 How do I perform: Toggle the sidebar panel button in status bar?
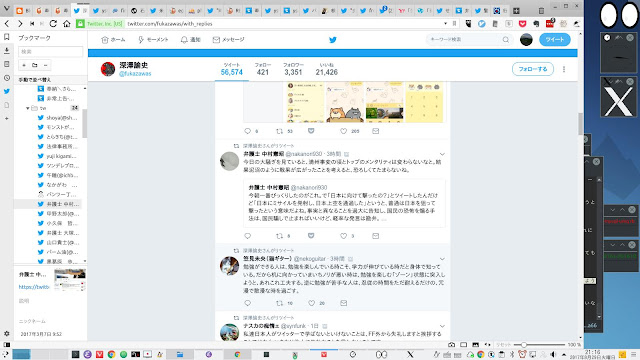7,345
